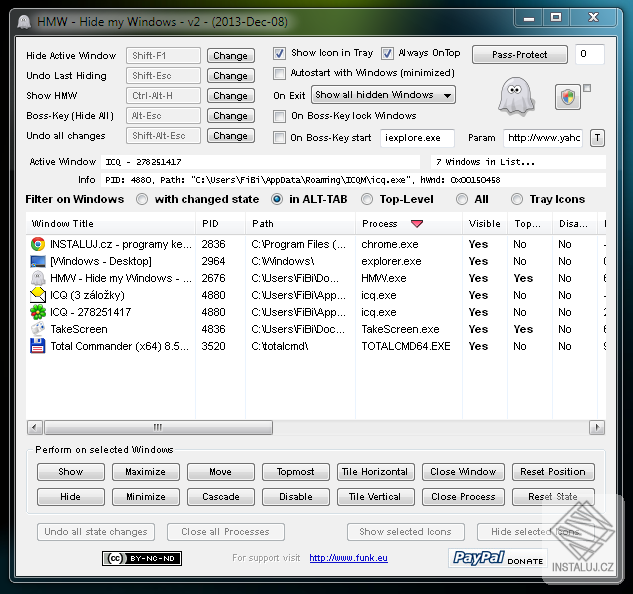The image size is (633, 594).
Task: Click the desktop icon of the Windows - Desktop row
Action: tap(38, 261)
